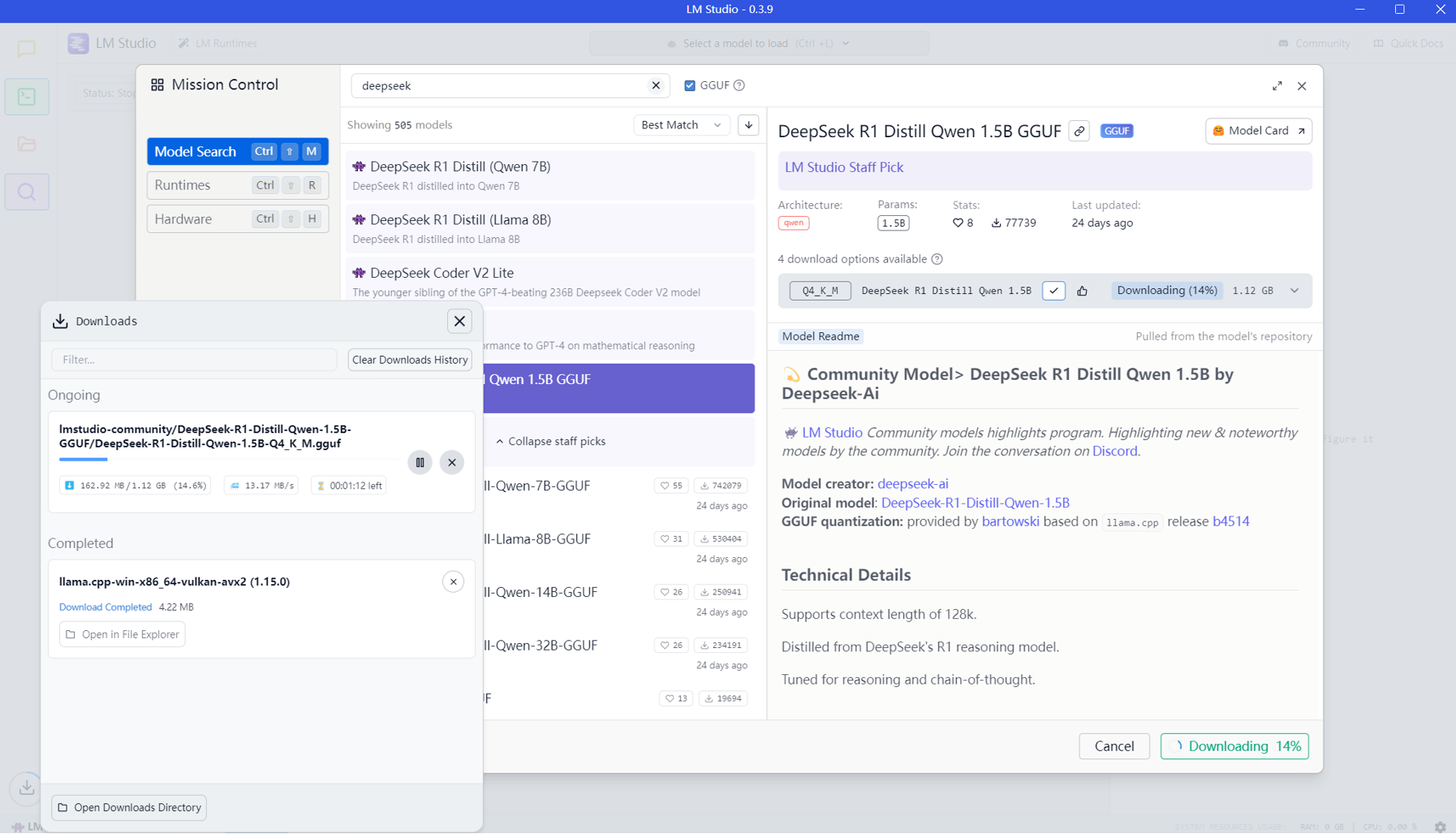Open the bartowski link
The image size is (1456, 834).
tap(1010, 521)
